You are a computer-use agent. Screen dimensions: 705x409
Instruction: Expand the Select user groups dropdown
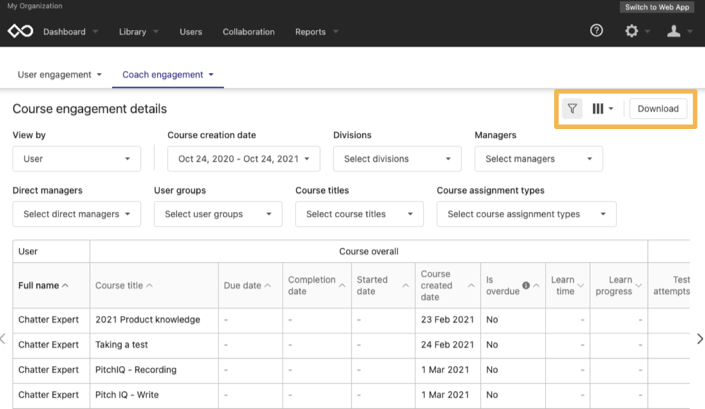click(x=218, y=214)
